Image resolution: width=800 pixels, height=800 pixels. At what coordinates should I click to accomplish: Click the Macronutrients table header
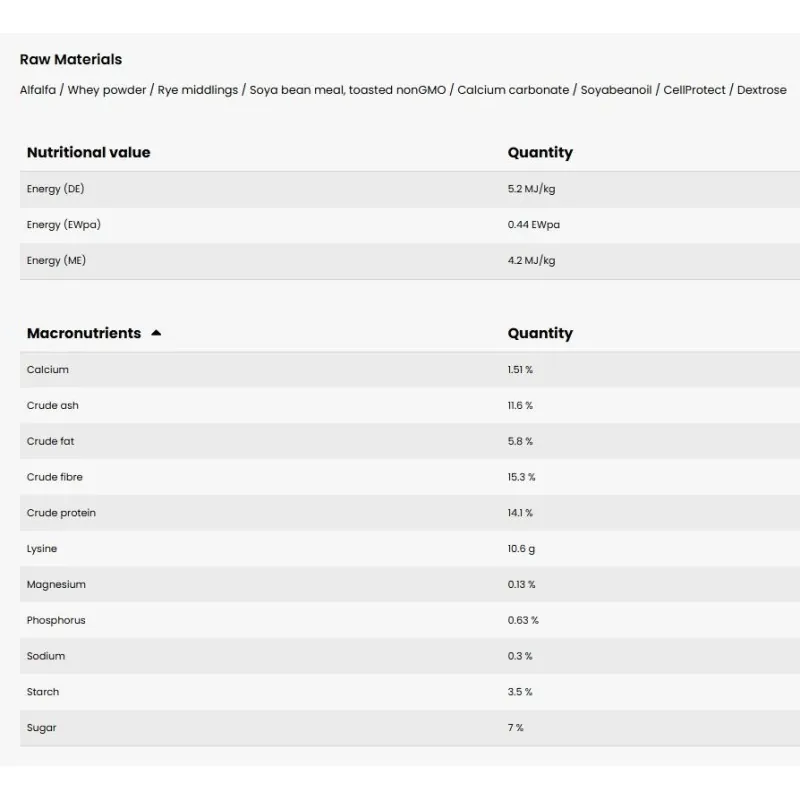coord(84,333)
